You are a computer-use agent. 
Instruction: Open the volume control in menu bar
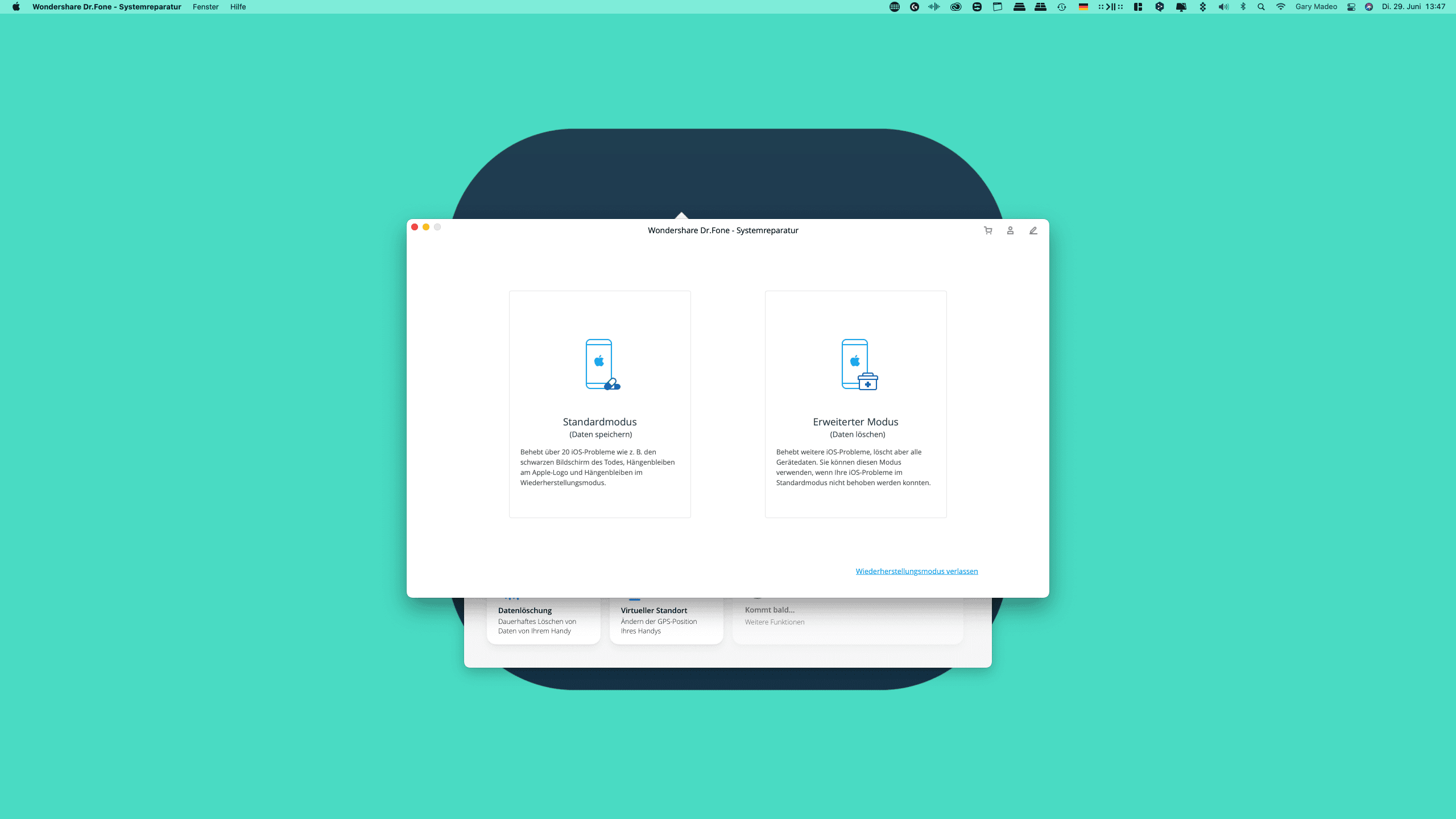click(x=1223, y=7)
